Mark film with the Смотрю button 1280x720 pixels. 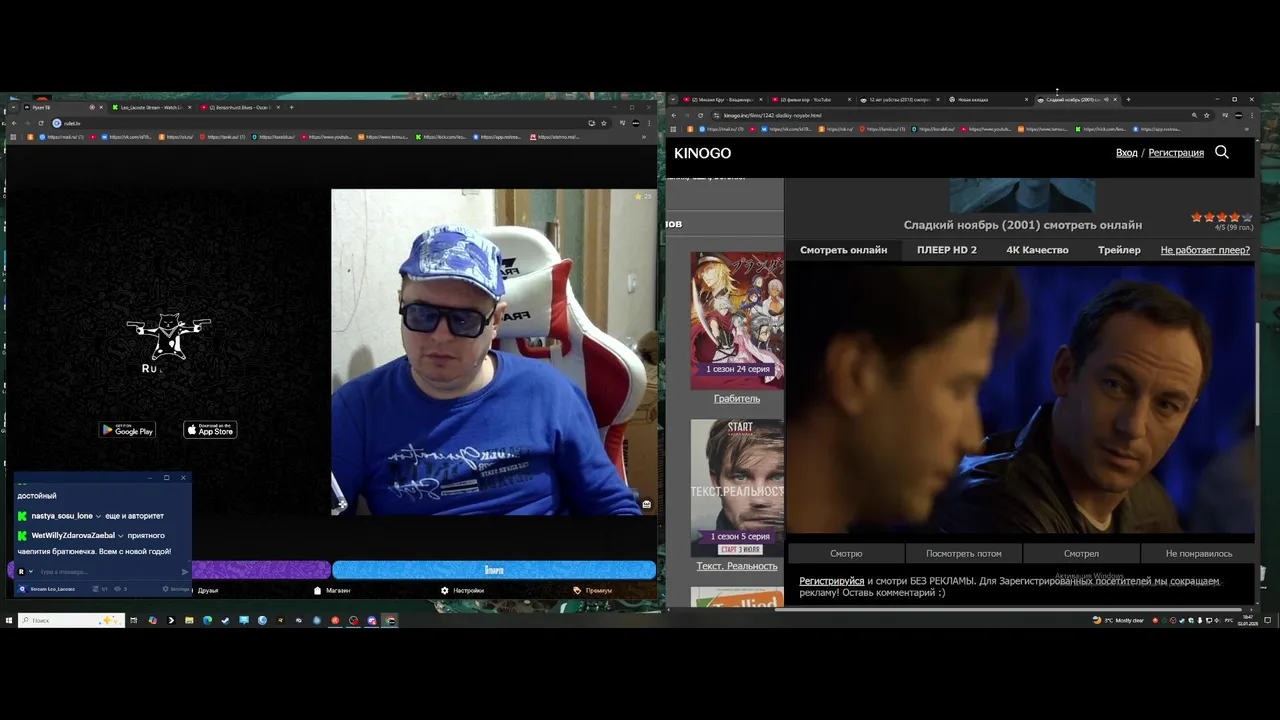(x=846, y=553)
